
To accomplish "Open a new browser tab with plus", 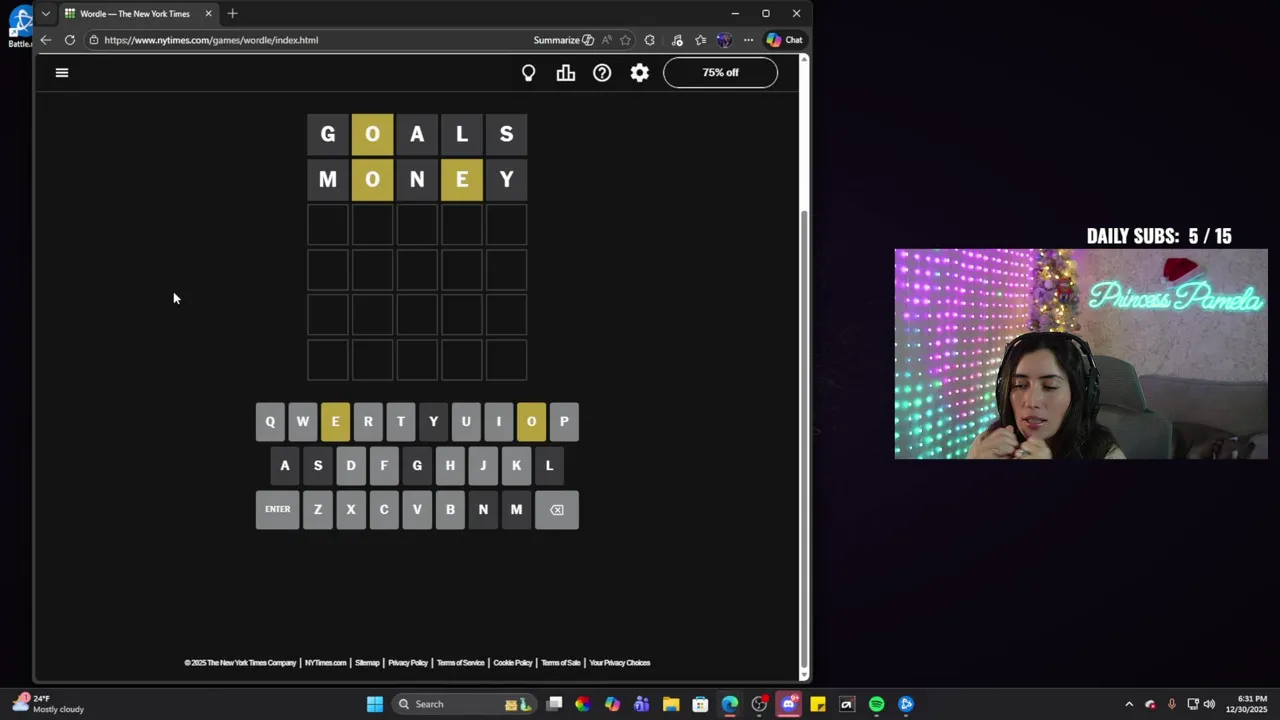I will pyautogui.click(x=232, y=14).
